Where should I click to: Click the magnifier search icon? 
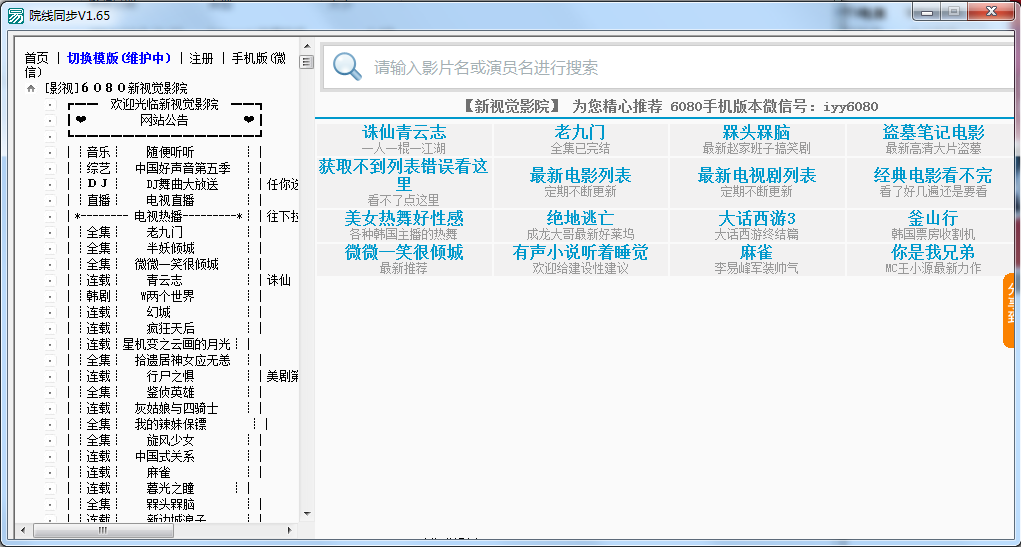point(347,67)
